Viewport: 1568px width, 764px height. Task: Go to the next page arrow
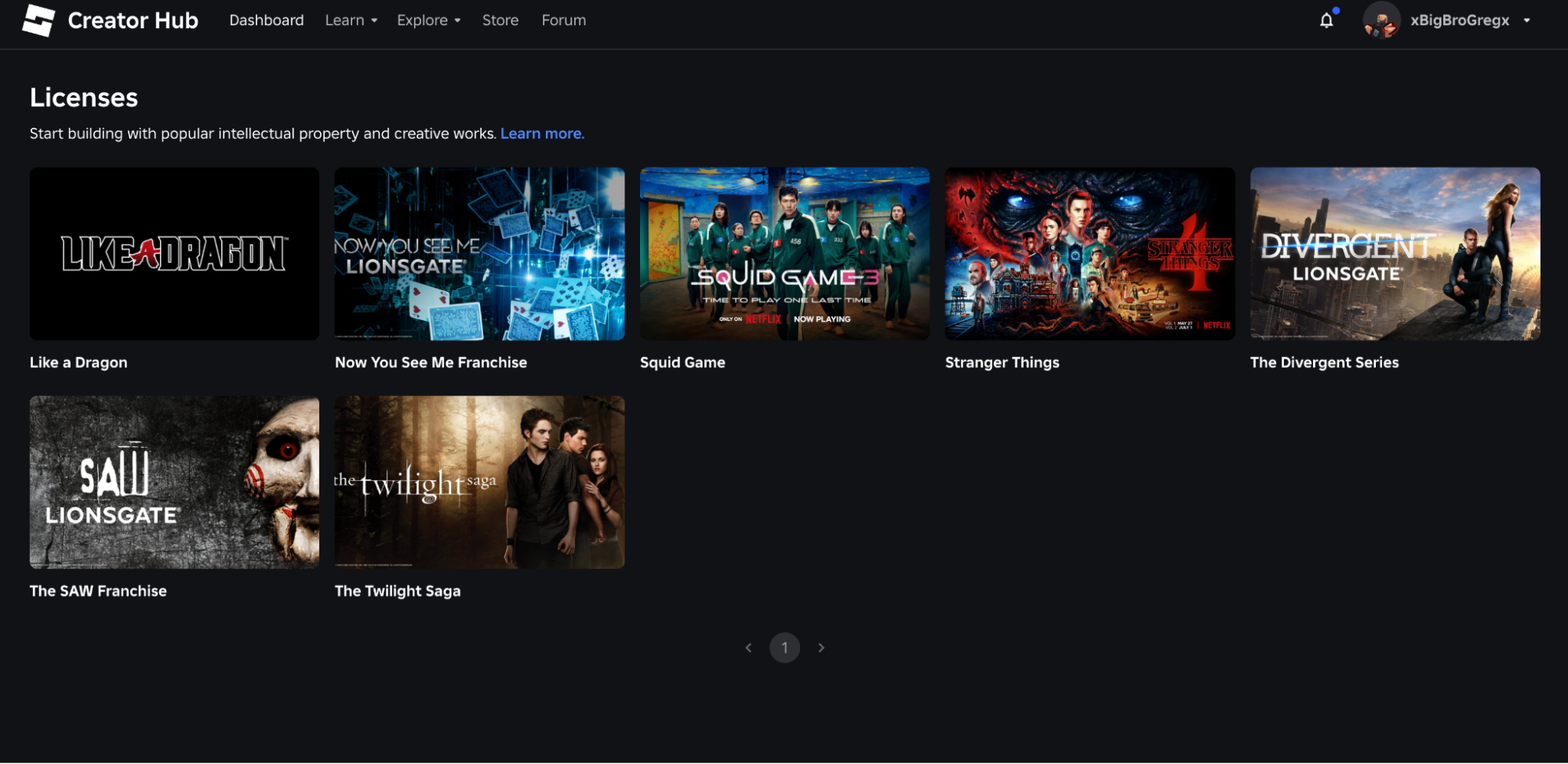pos(821,647)
